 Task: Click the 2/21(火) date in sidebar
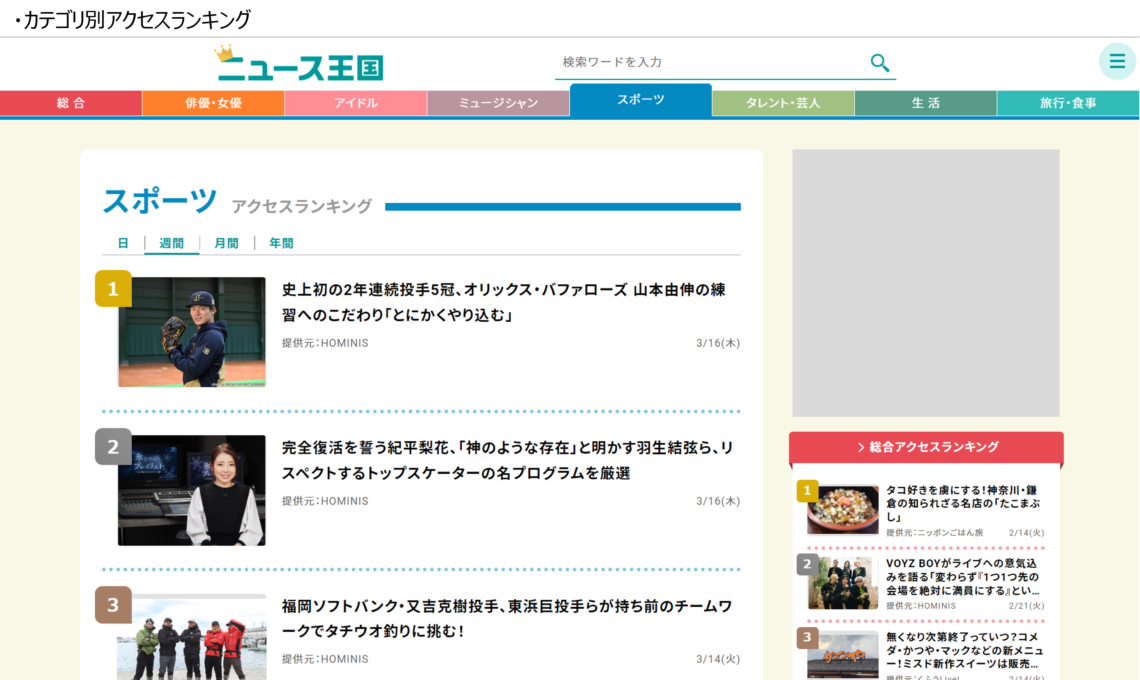tap(1026, 606)
